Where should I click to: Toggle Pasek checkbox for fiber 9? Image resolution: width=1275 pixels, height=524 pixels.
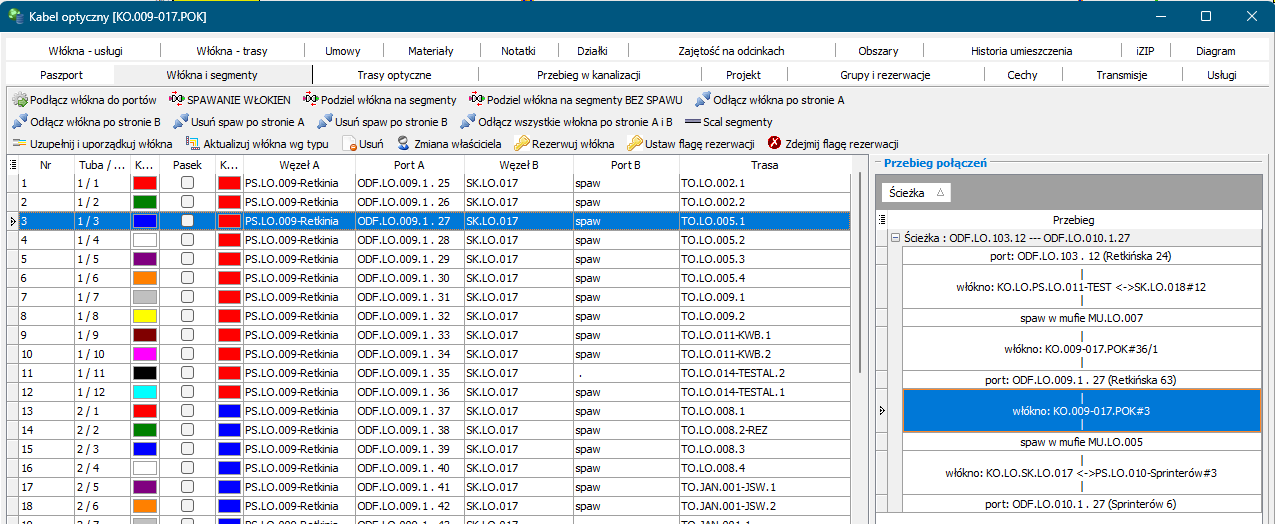(x=187, y=335)
